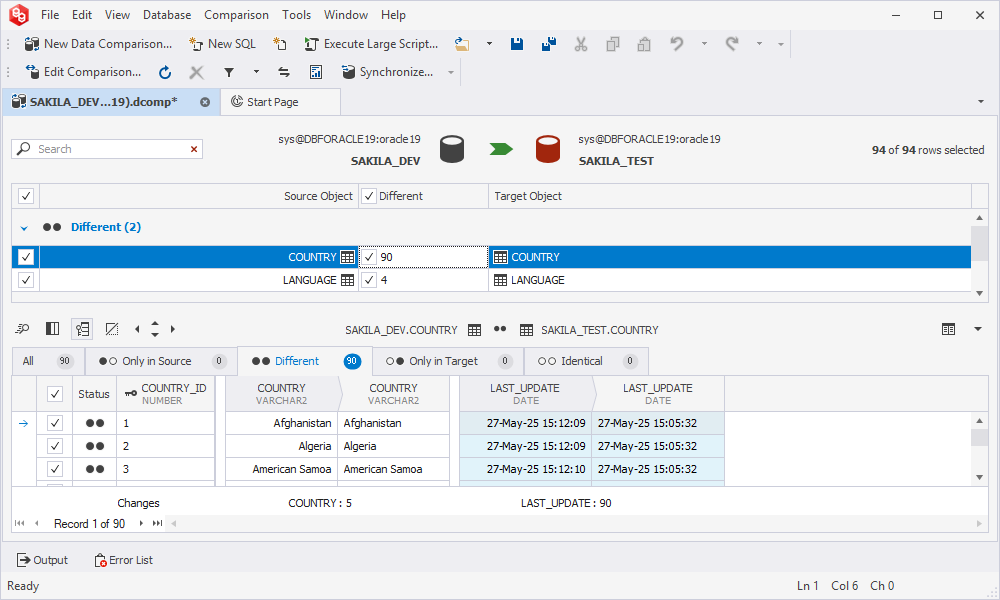Click the Synchronize button
The height and width of the screenshot is (600, 1000).
pyautogui.click(x=387, y=72)
